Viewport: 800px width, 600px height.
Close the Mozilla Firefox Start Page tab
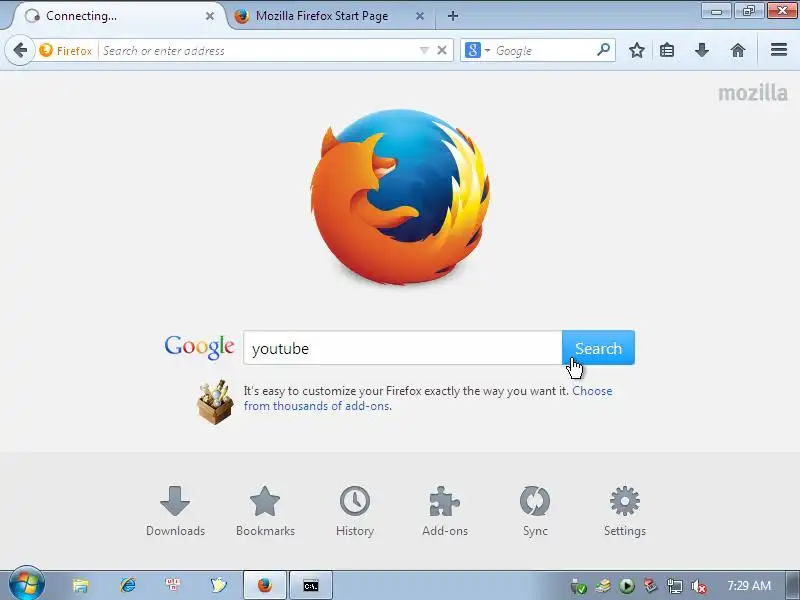point(419,16)
